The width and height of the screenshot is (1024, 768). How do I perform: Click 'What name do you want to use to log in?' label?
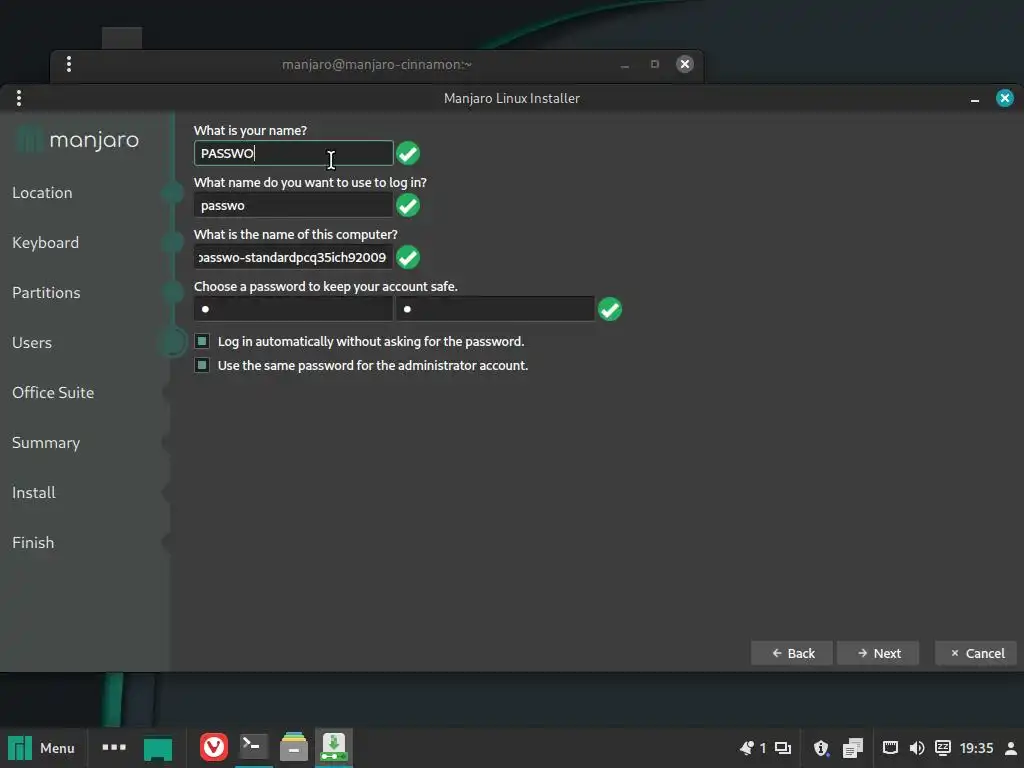310,183
